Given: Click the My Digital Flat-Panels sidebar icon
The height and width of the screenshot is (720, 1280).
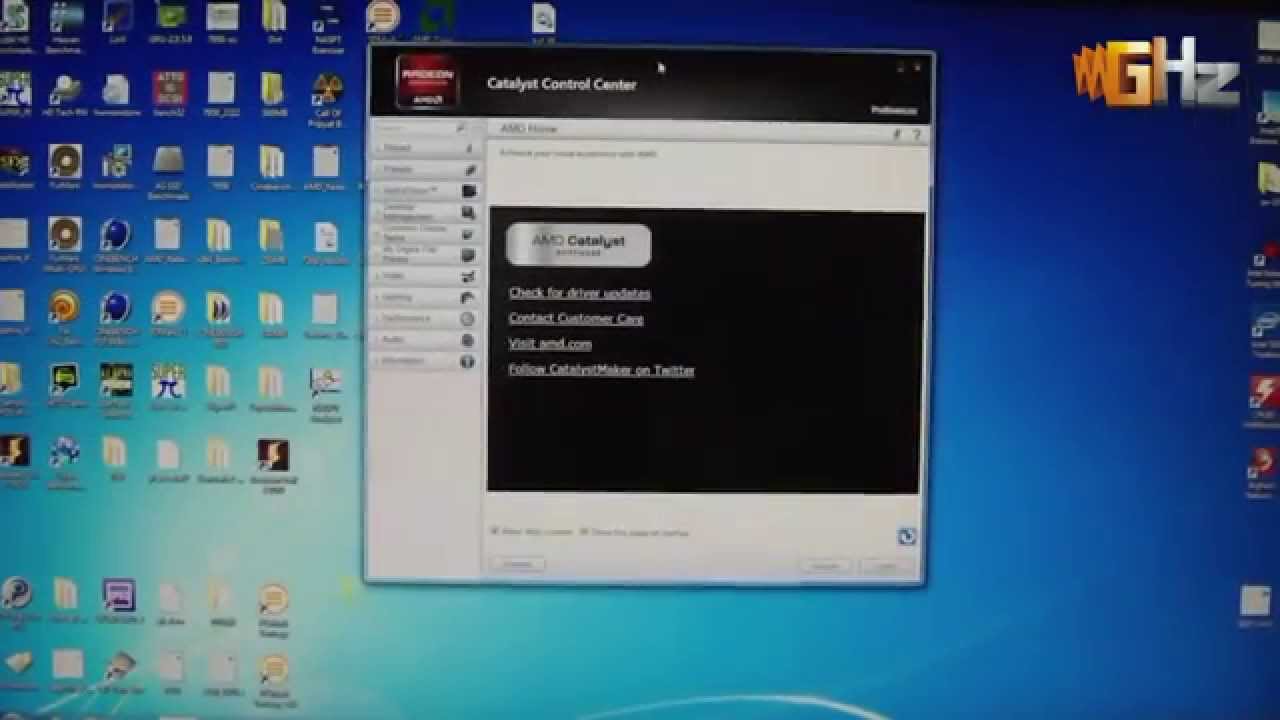Looking at the screenshot, I should pyautogui.click(x=467, y=255).
